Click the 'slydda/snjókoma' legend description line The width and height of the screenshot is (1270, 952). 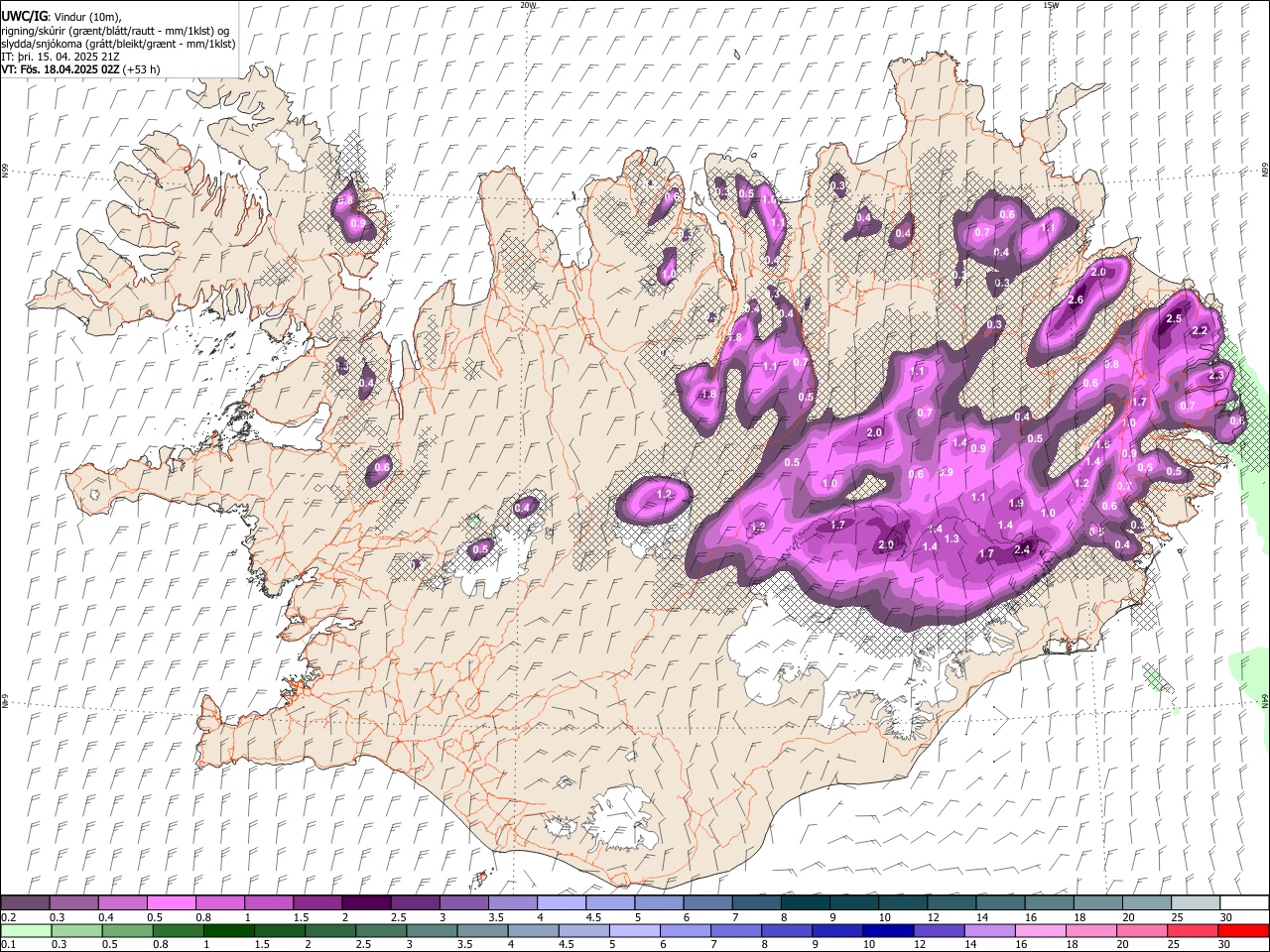pyautogui.click(x=117, y=44)
